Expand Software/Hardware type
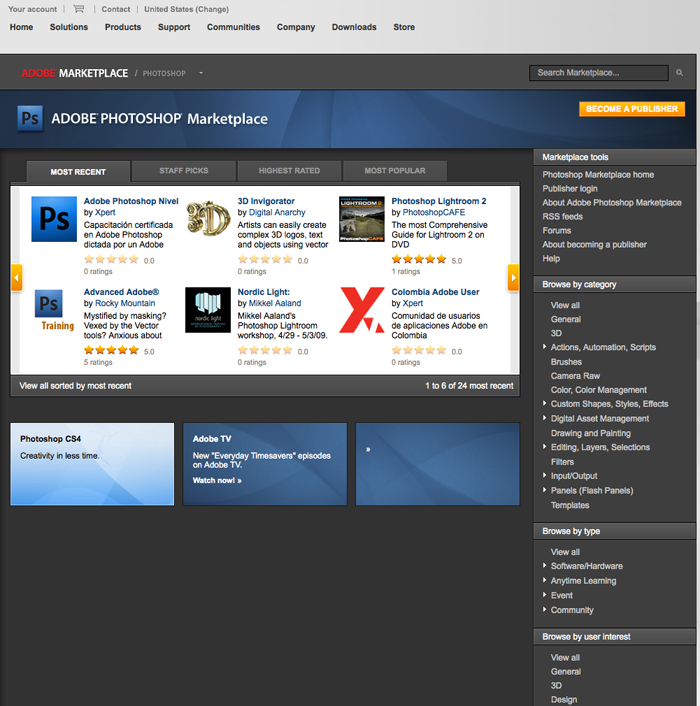 [544, 566]
